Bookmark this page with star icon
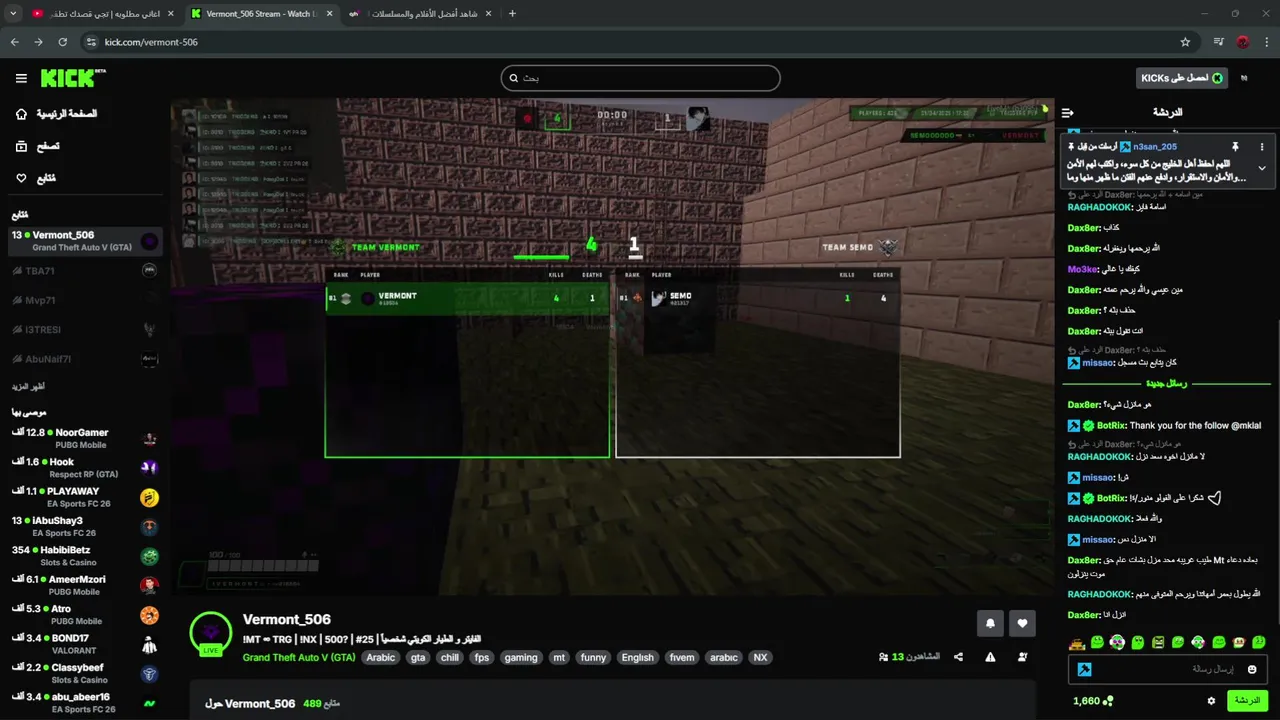 coord(1185,42)
